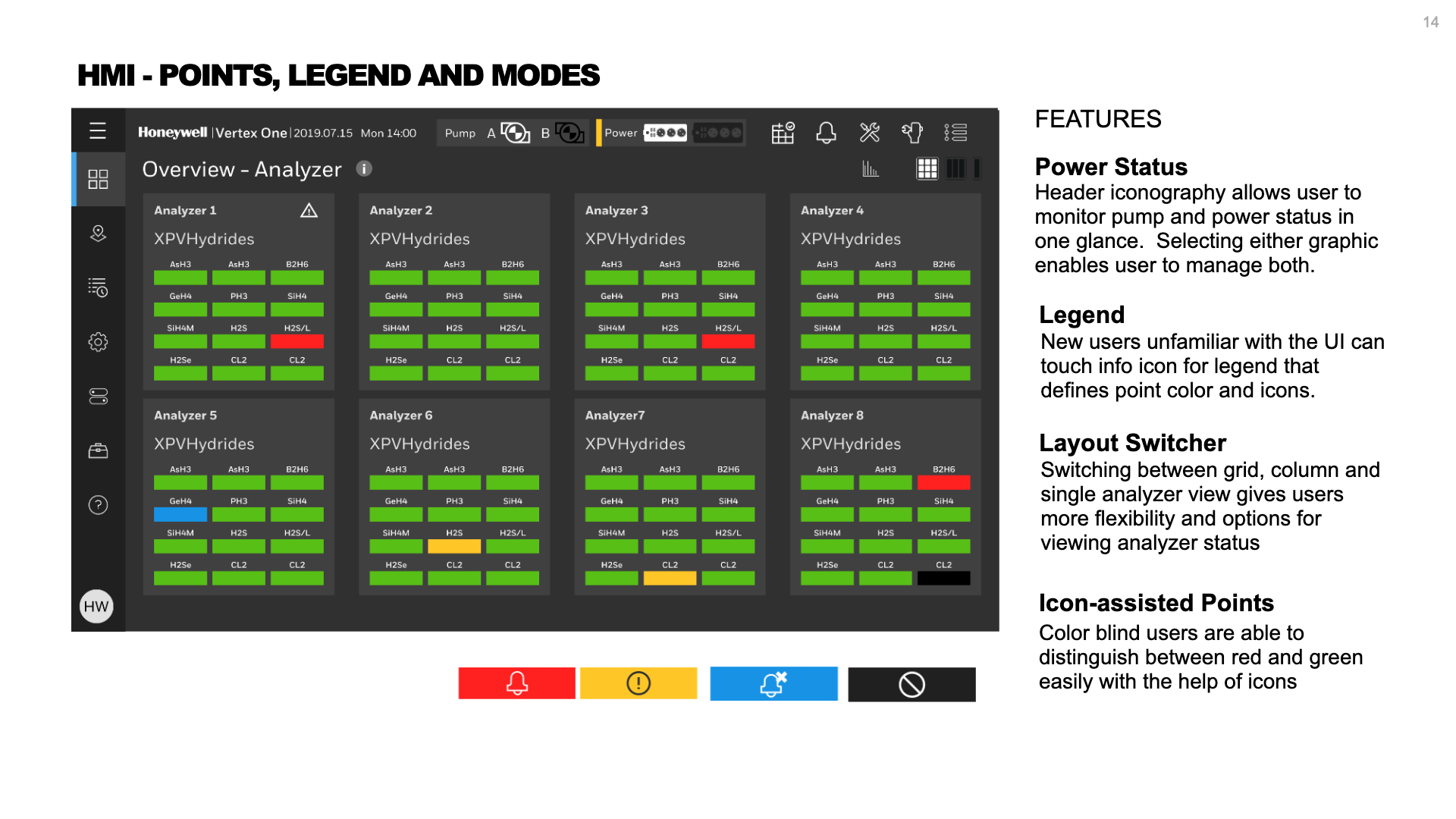Screen dimensions: 1456x819
Task: Switch to single analyzer layout view
Action: [x=977, y=168]
